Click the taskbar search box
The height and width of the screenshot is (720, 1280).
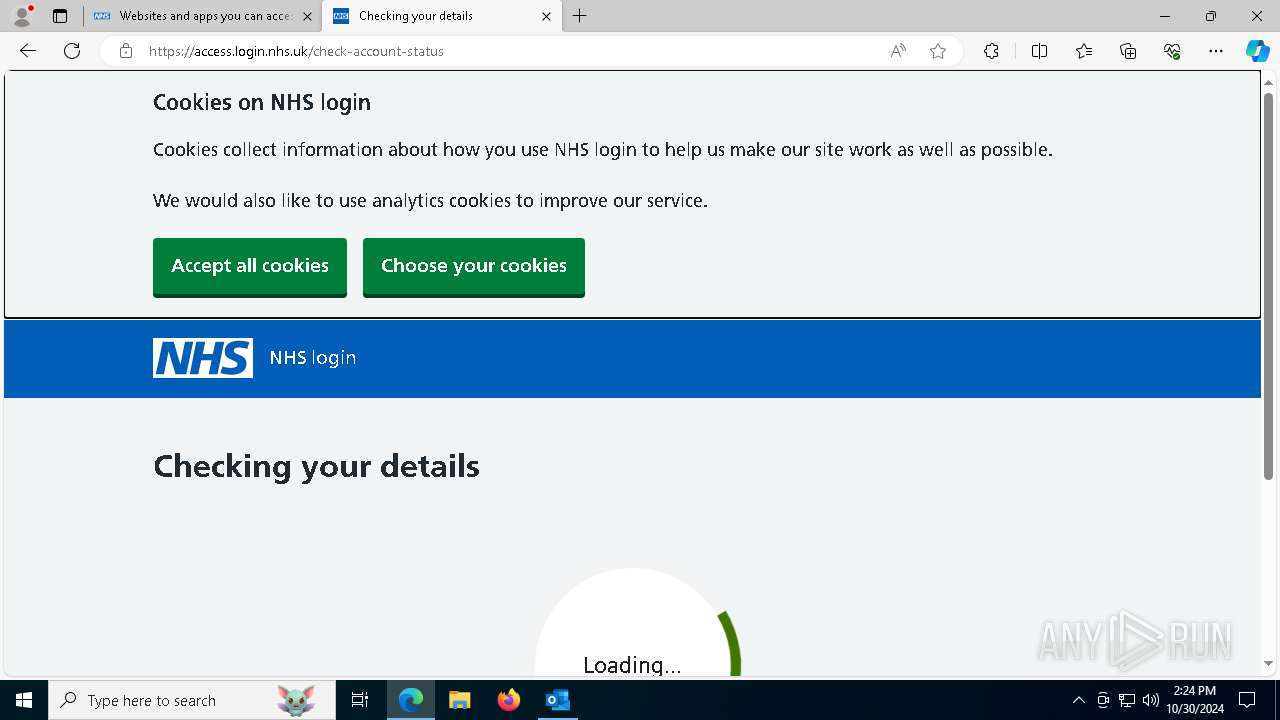[192, 700]
